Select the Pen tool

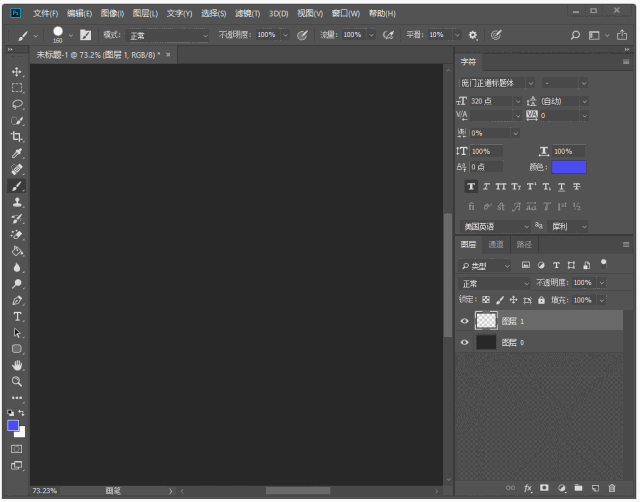(17, 300)
